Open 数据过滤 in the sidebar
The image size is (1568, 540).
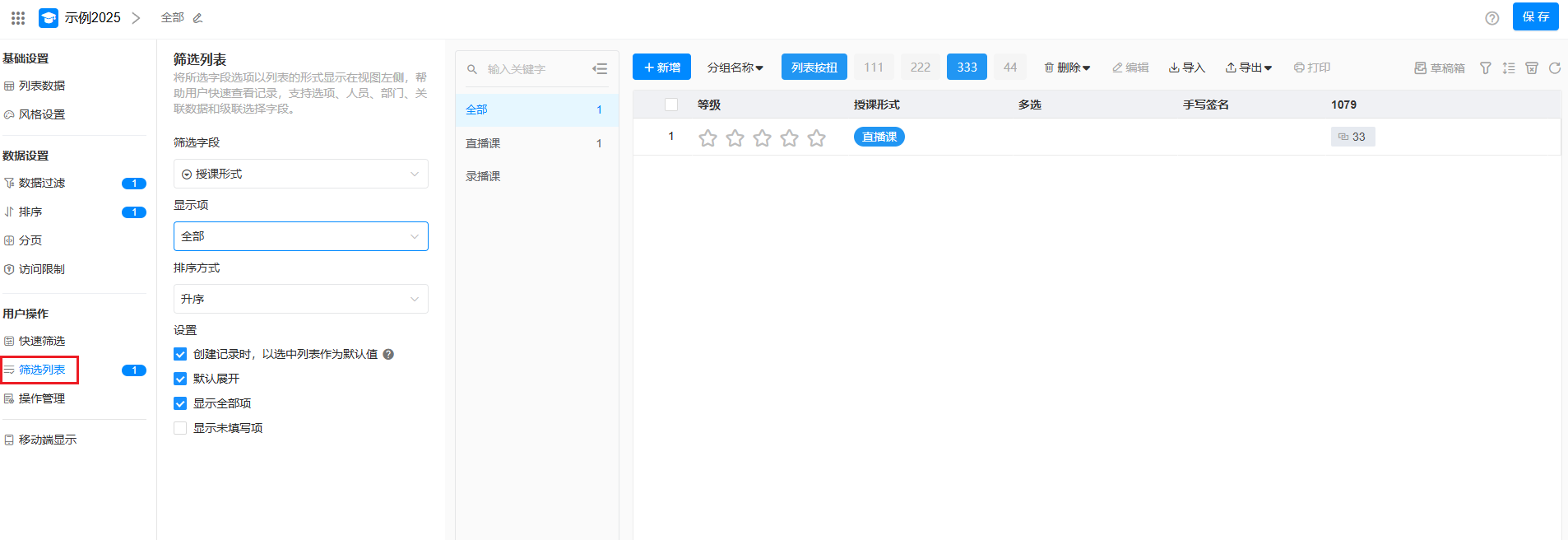[x=42, y=183]
